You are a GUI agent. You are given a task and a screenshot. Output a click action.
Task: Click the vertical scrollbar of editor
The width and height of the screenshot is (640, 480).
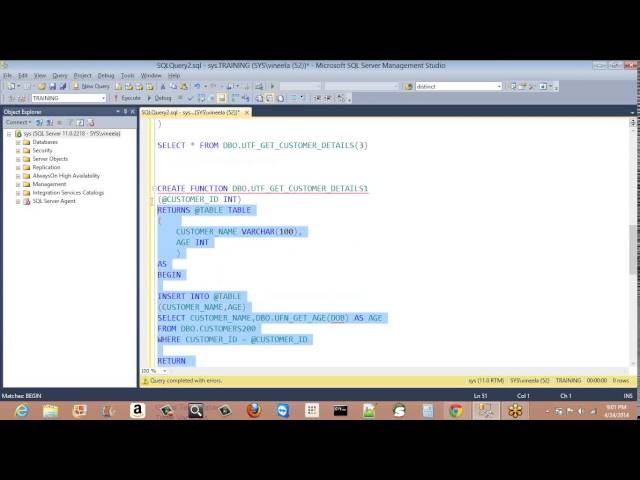pyautogui.click(x=633, y=249)
